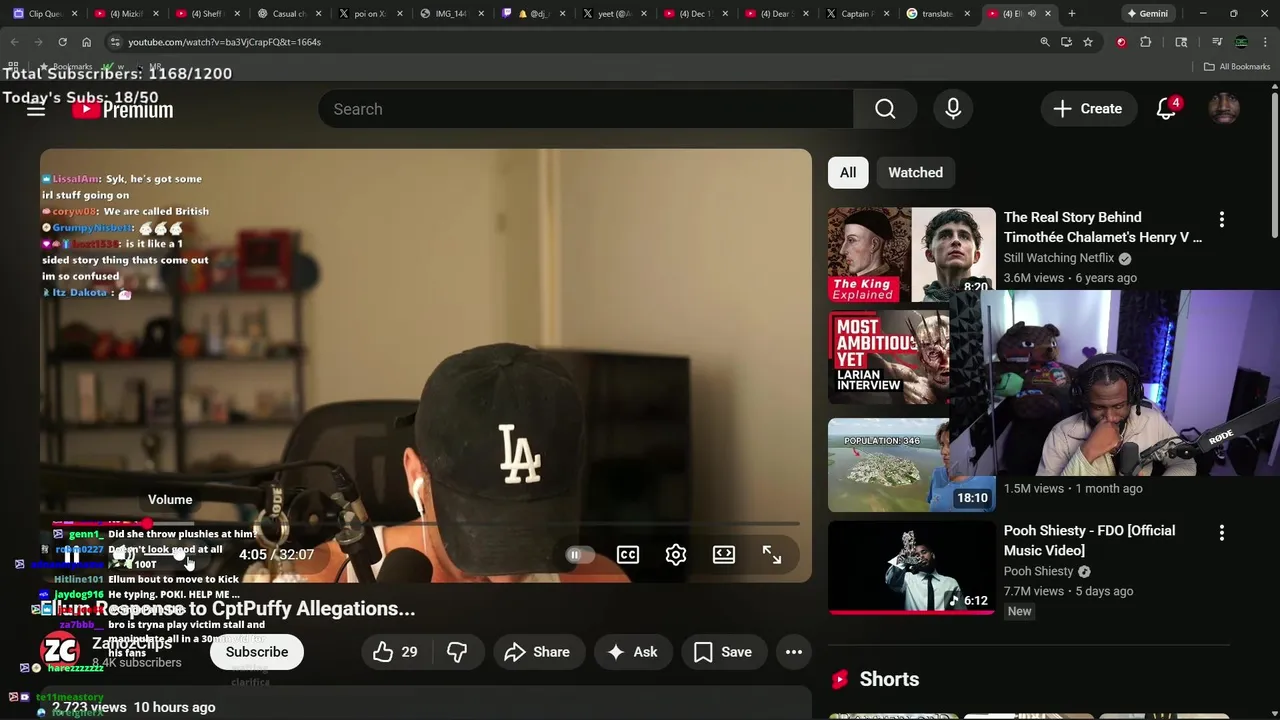The width and height of the screenshot is (1280, 720).
Task: Pause the video with pause button
Action: click(x=71, y=555)
